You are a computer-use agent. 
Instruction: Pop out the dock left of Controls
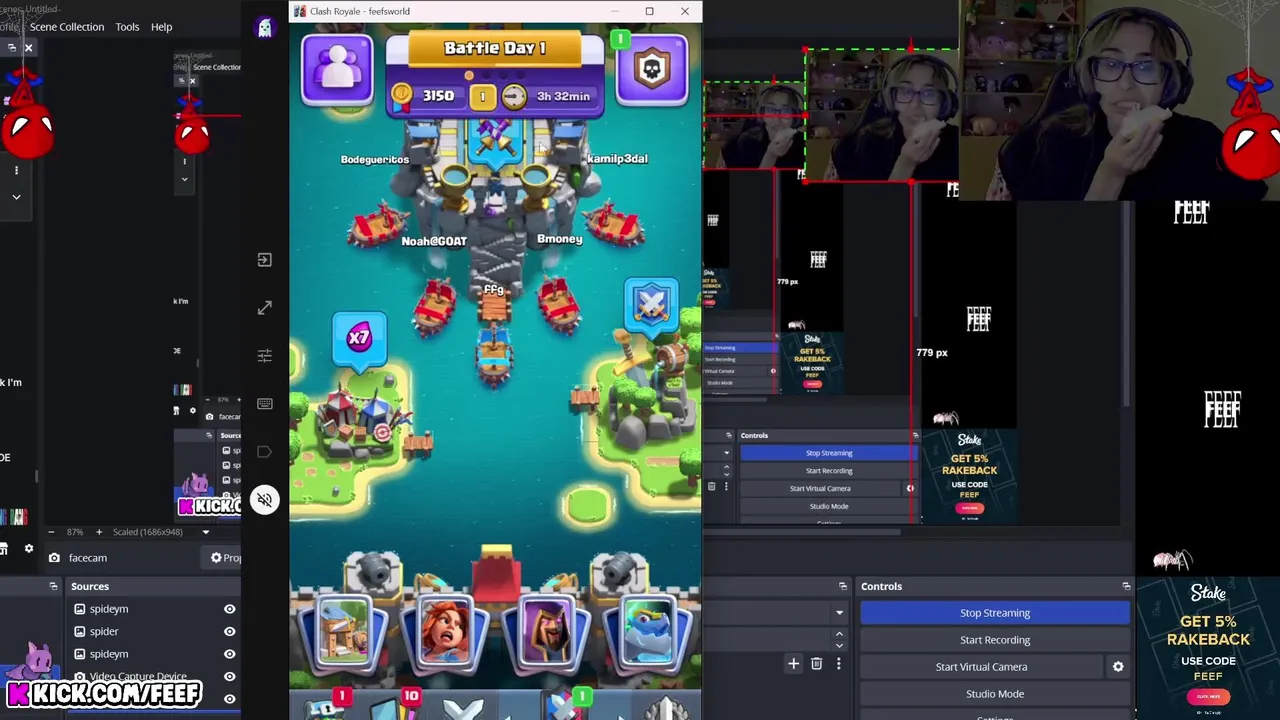(843, 586)
